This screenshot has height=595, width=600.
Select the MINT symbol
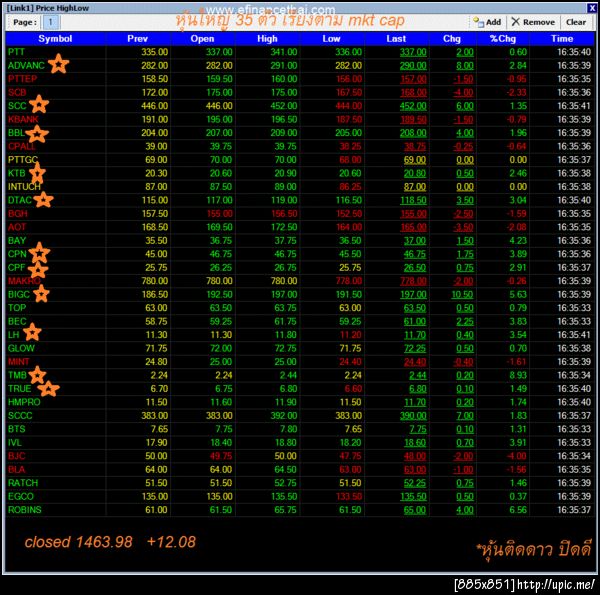[x=18, y=362]
